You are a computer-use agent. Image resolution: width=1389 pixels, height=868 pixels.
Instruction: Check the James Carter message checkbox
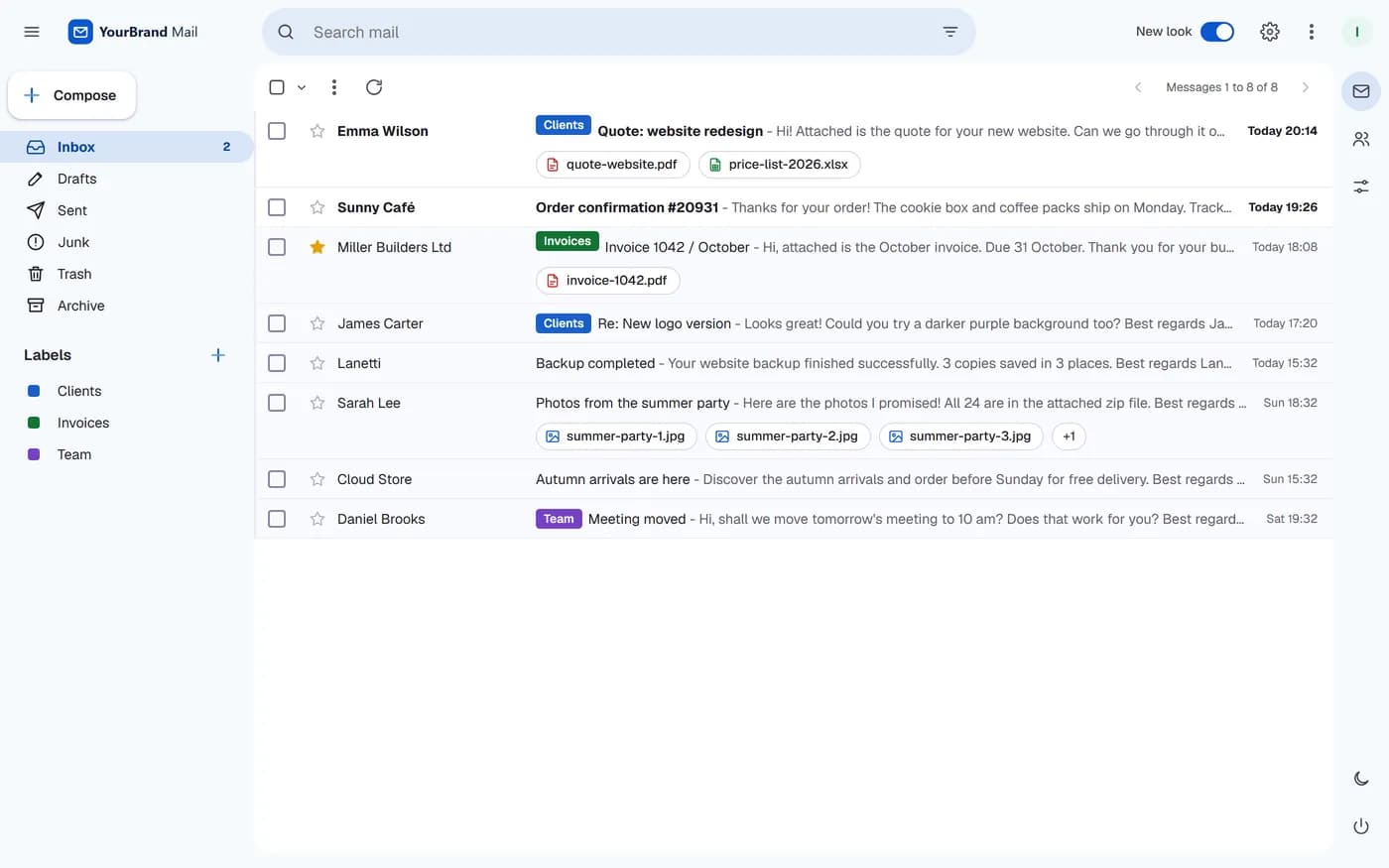click(x=277, y=323)
